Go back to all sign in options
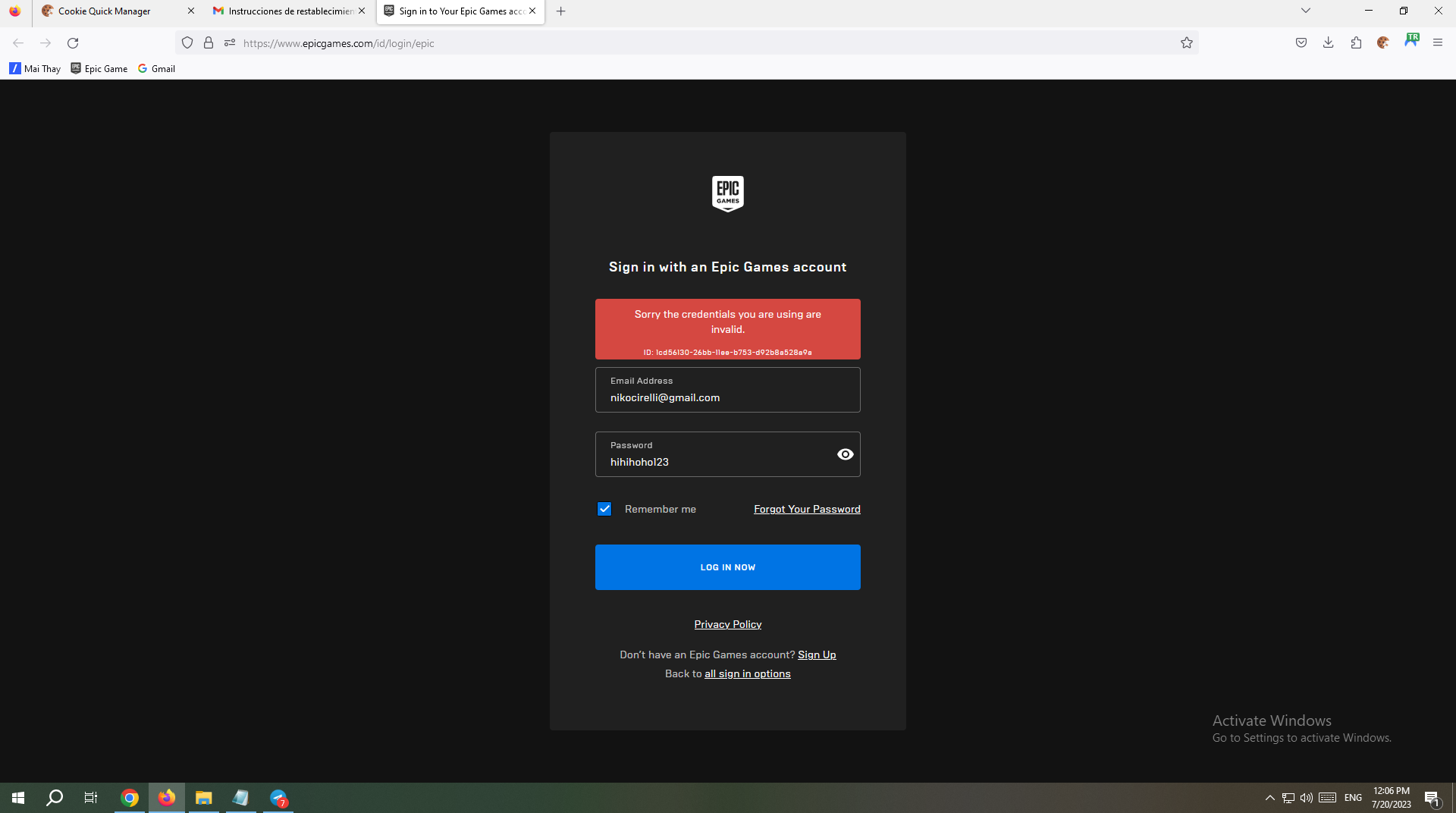 click(748, 673)
